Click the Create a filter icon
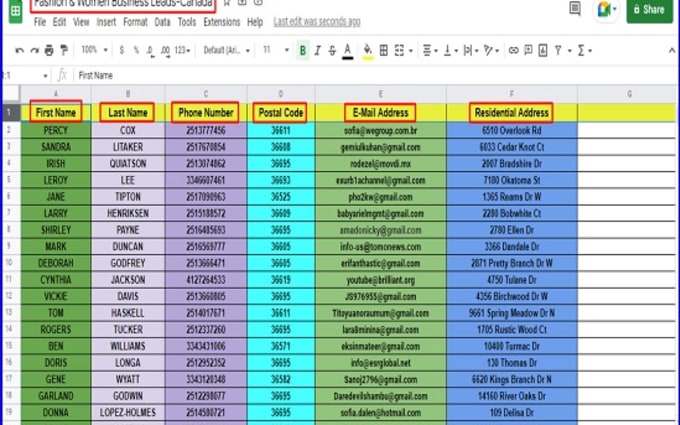Viewport: 680px width, 425px height. click(x=558, y=51)
